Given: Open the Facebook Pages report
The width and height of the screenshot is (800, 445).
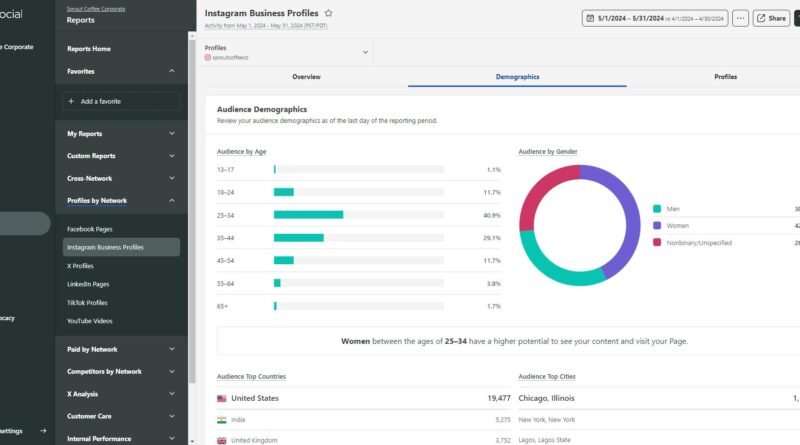Looking at the screenshot, I should coord(90,229).
